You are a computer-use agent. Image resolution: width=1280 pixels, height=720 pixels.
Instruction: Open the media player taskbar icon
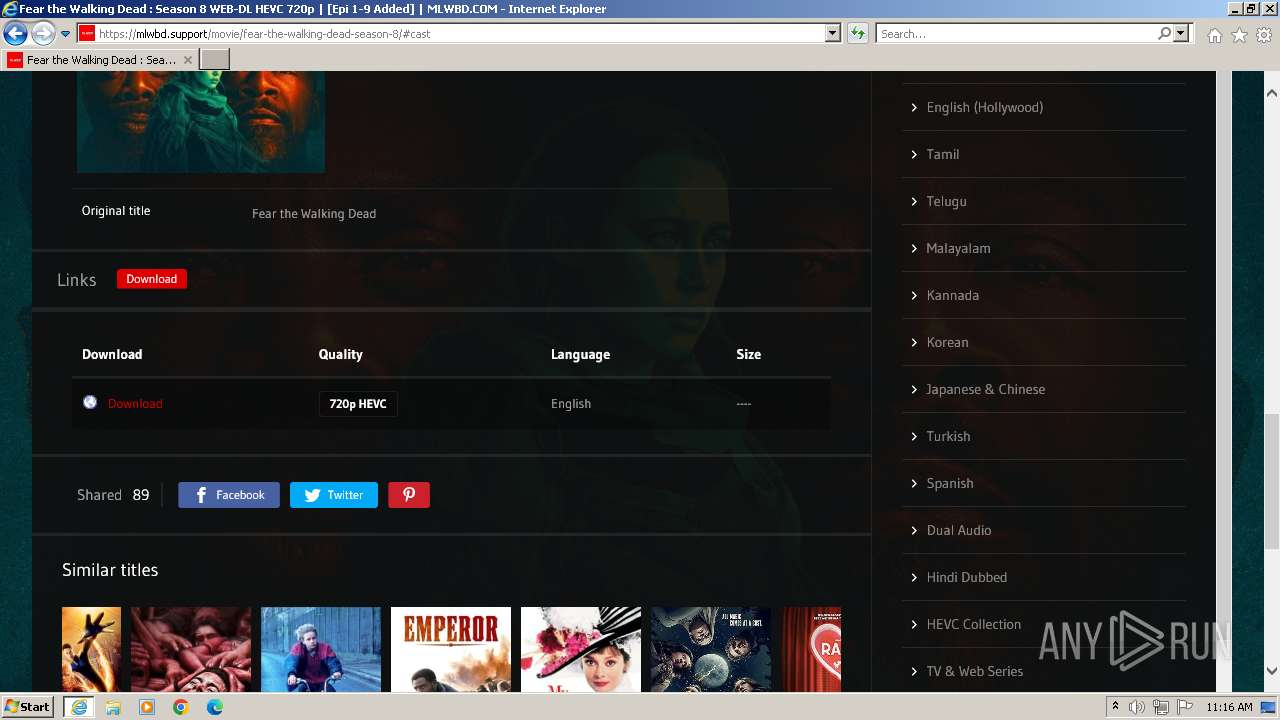pyautogui.click(x=147, y=707)
